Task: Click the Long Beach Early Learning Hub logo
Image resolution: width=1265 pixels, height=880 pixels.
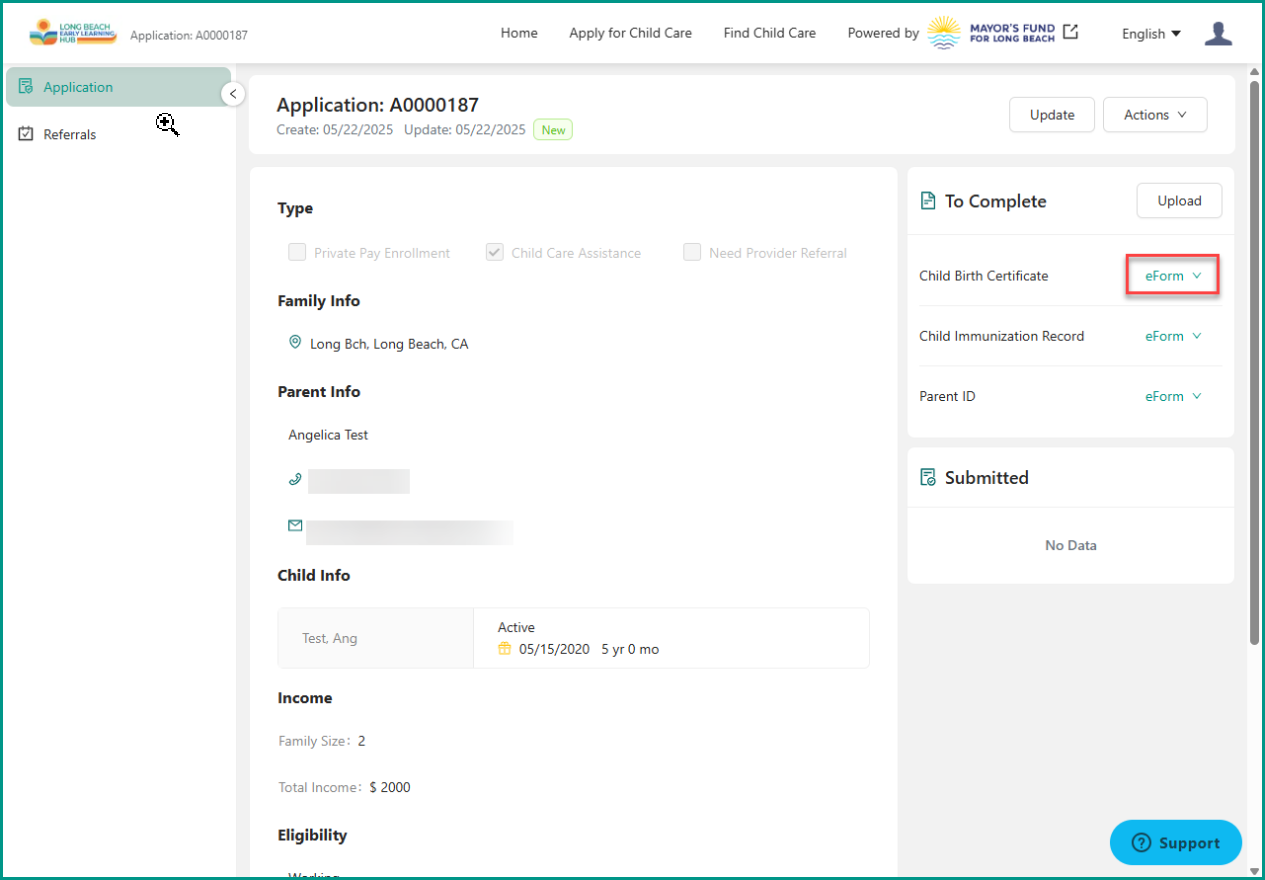Action: pos(73,33)
